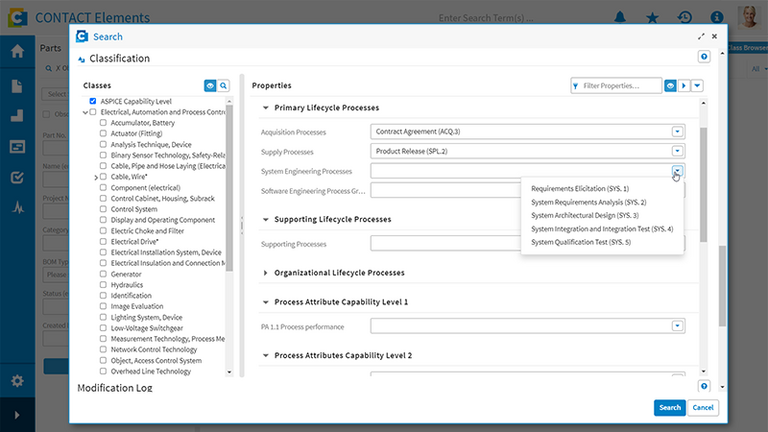Open the notifications bell icon

point(620,17)
